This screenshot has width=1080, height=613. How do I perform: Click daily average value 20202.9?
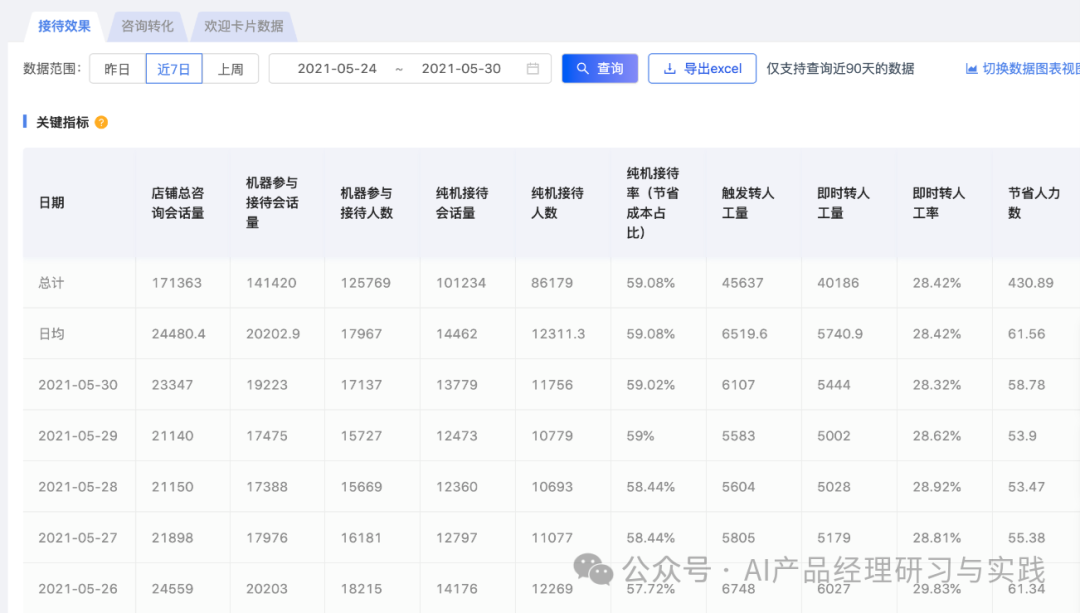pos(273,334)
